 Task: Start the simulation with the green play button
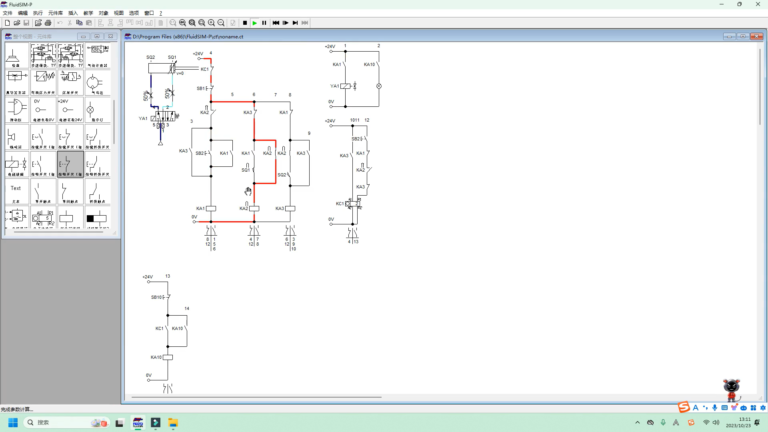pyautogui.click(x=255, y=23)
